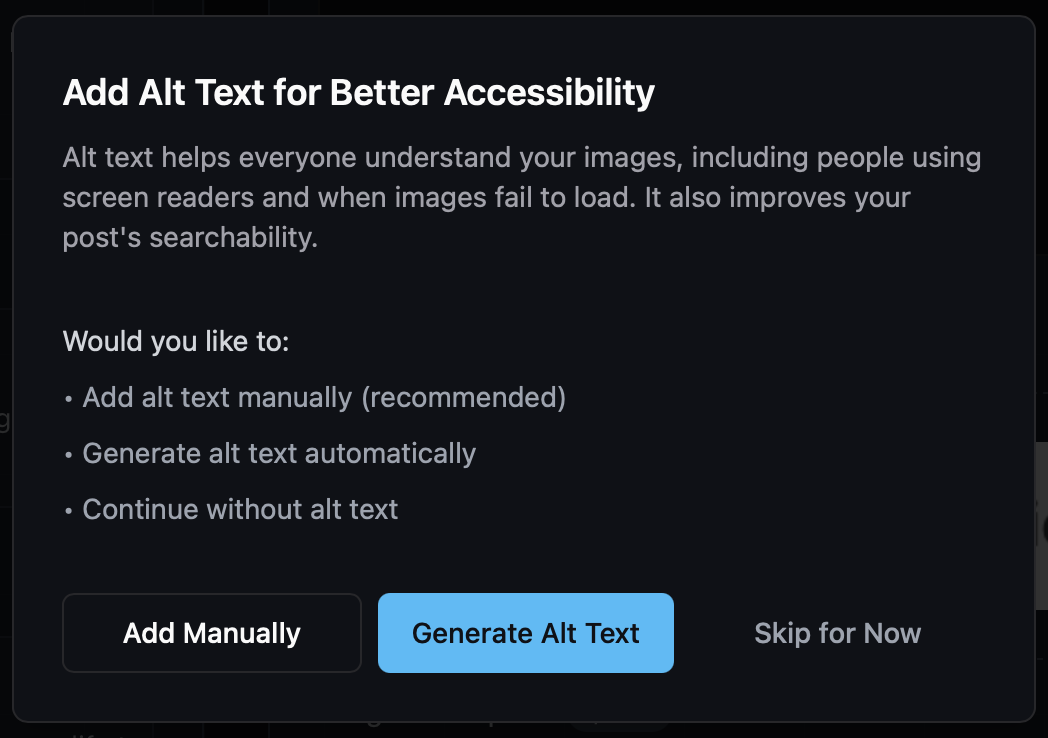Screen dimensions: 1048x738
Task: Click the bullet dot before "Generate alt text automatically"
Action: coord(68,455)
